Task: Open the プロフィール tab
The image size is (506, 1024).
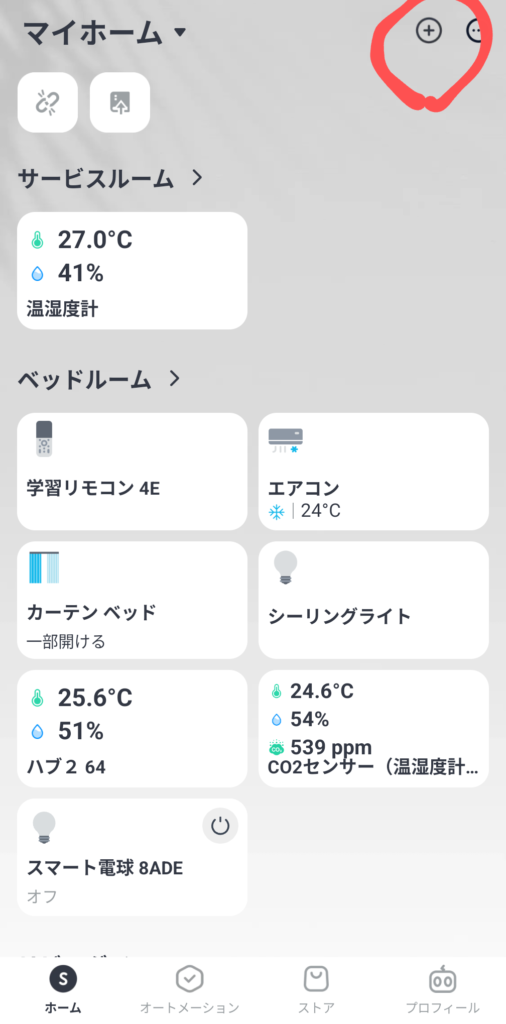Action: 442,990
